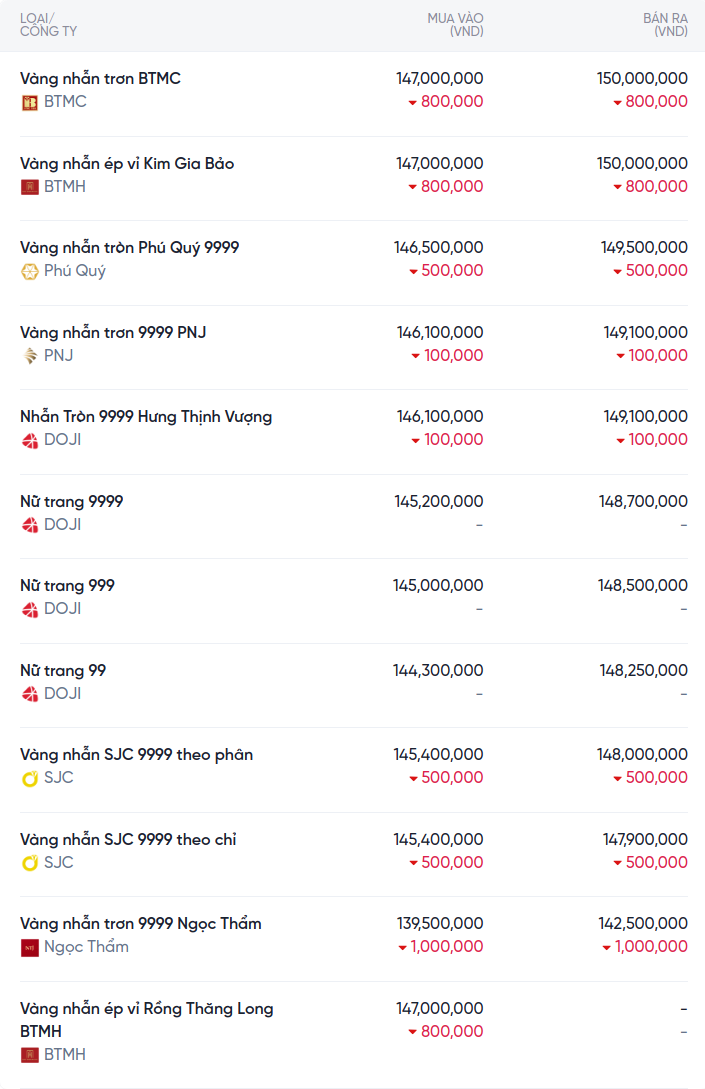Viewport: 705px width, 1089px height.
Task: Select Nữ trang 999 row title
Action: pyautogui.click(x=67, y=585)
